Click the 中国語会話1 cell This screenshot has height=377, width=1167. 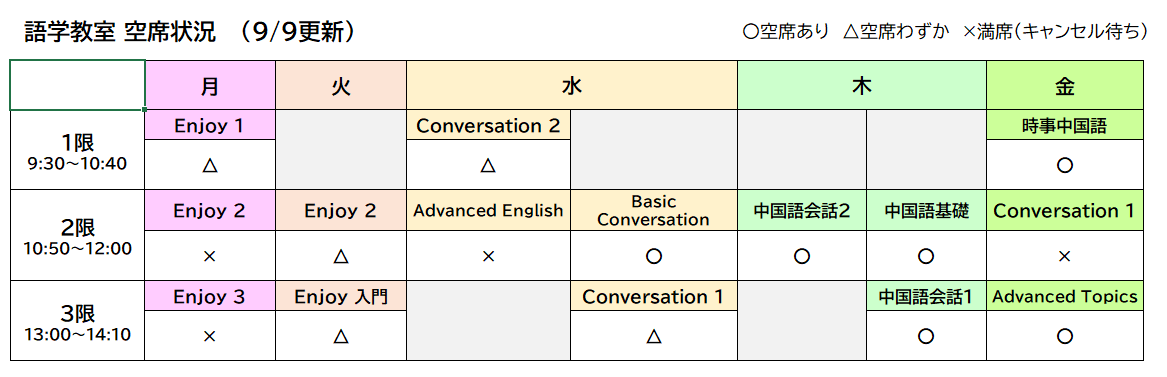click(927, 296)
